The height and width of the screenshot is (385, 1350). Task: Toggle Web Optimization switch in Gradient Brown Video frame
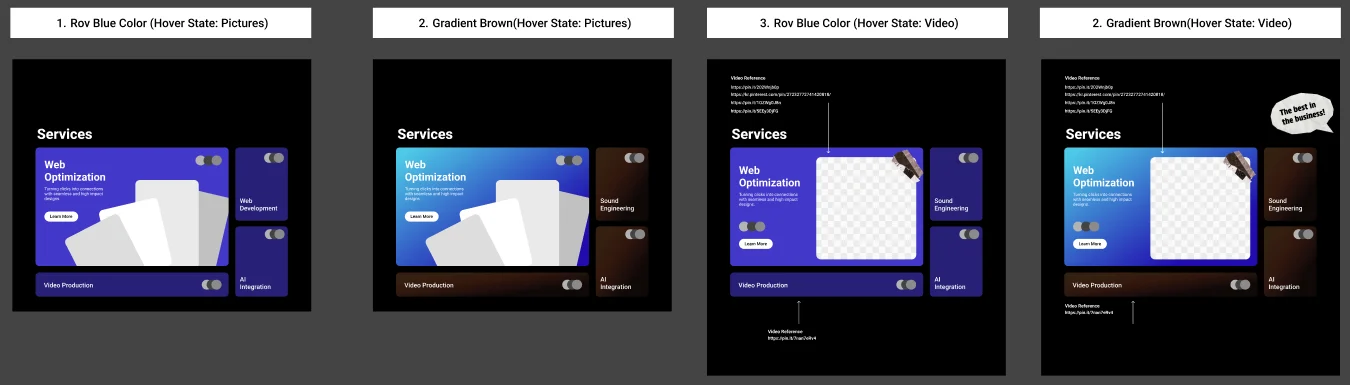[1086, 226]
